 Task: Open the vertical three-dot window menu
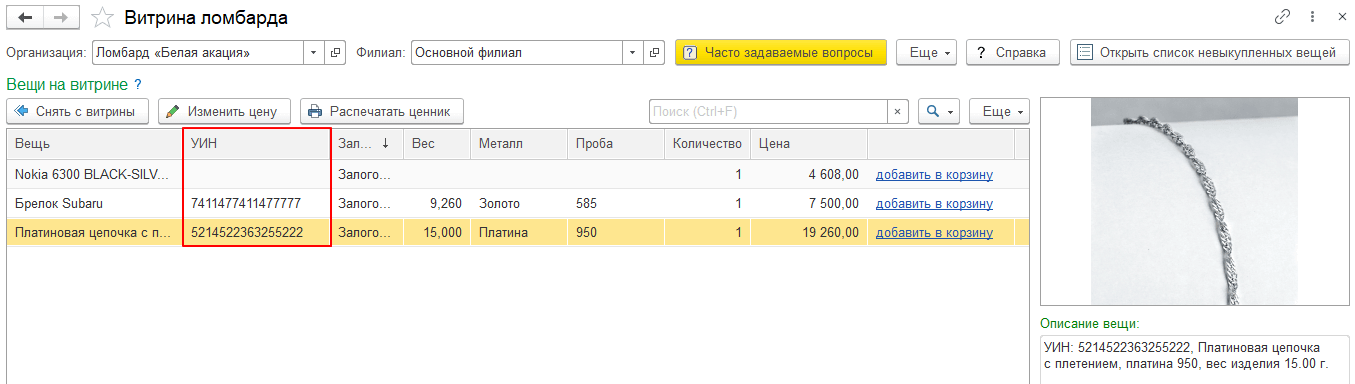1311,17
